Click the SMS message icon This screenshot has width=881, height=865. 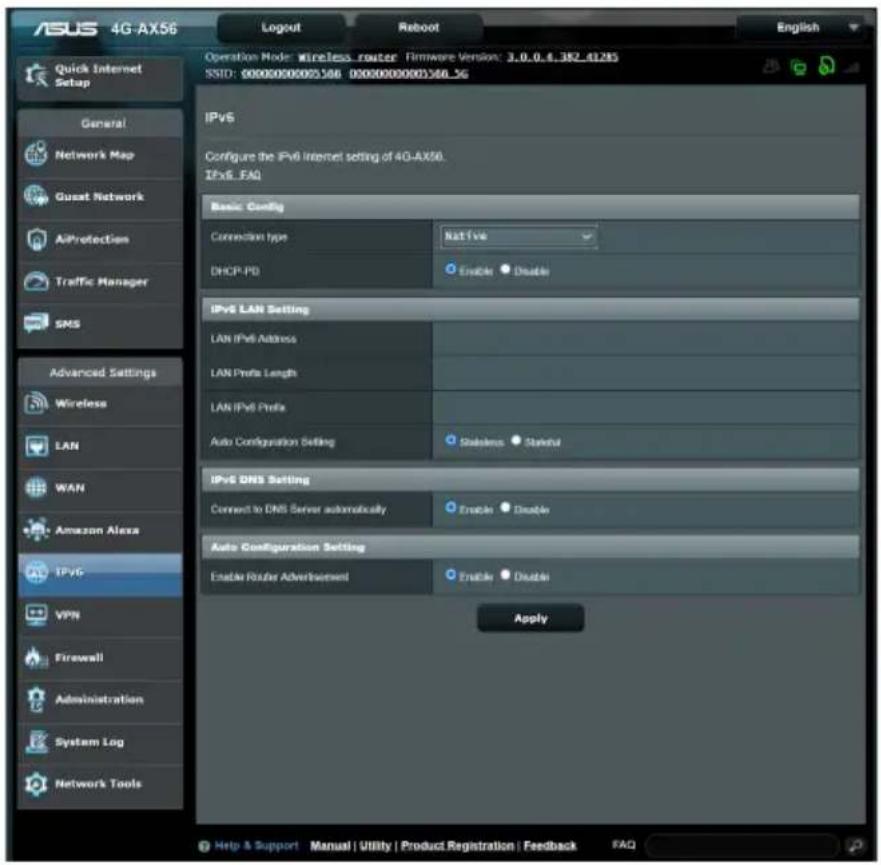tap(37, 323)
